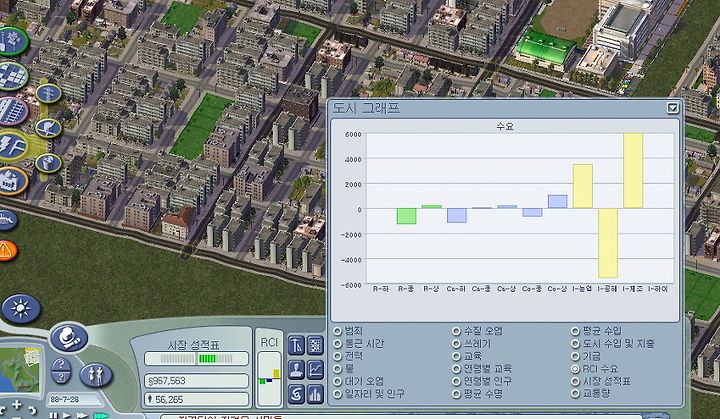720x419 pixels.
Task: Select the bulldozer demolish tool
Action: (x=8, y=221)
